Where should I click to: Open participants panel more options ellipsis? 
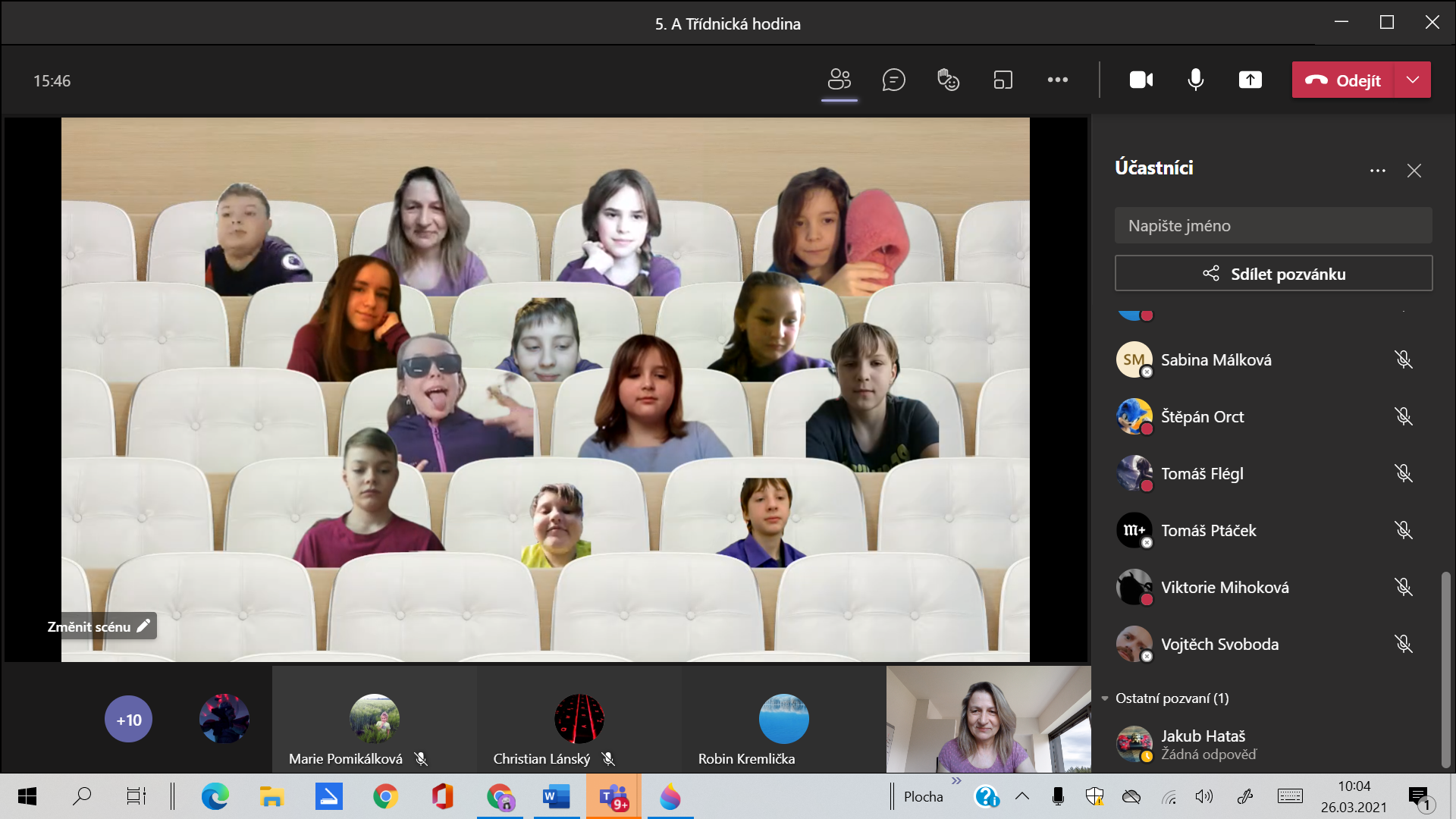coord(1377,171)
